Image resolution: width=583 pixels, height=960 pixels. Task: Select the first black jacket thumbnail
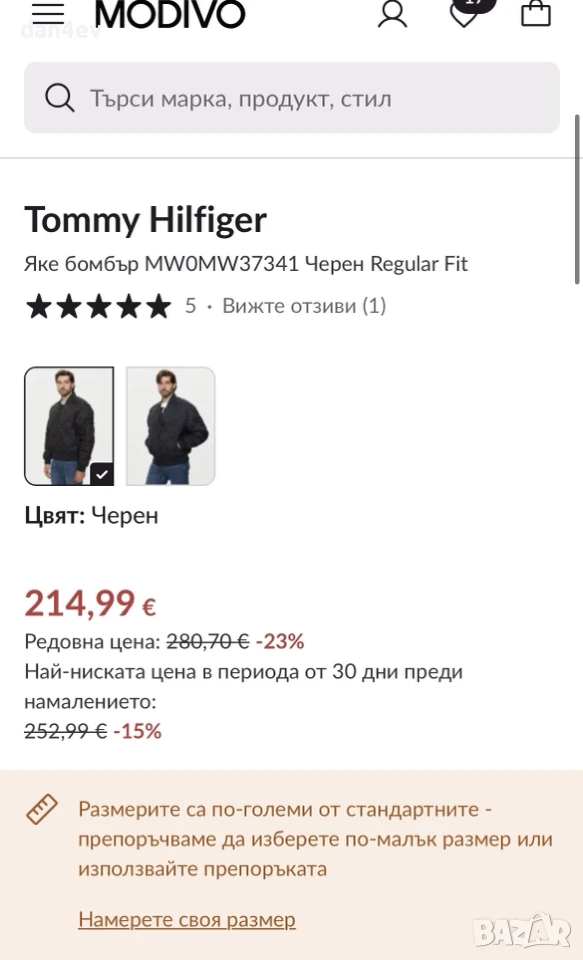[x=69, y=426]
